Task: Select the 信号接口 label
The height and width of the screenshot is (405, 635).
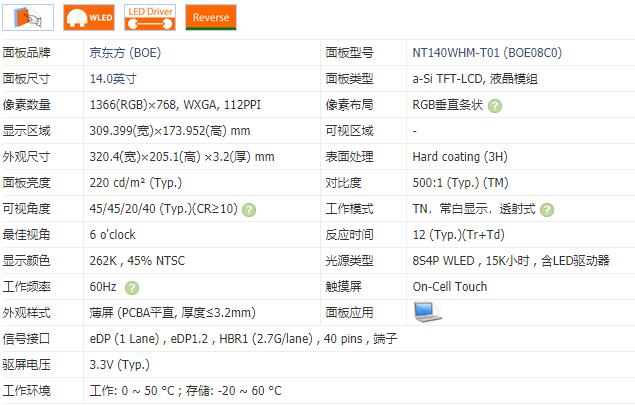Action: tap(26, 339)
